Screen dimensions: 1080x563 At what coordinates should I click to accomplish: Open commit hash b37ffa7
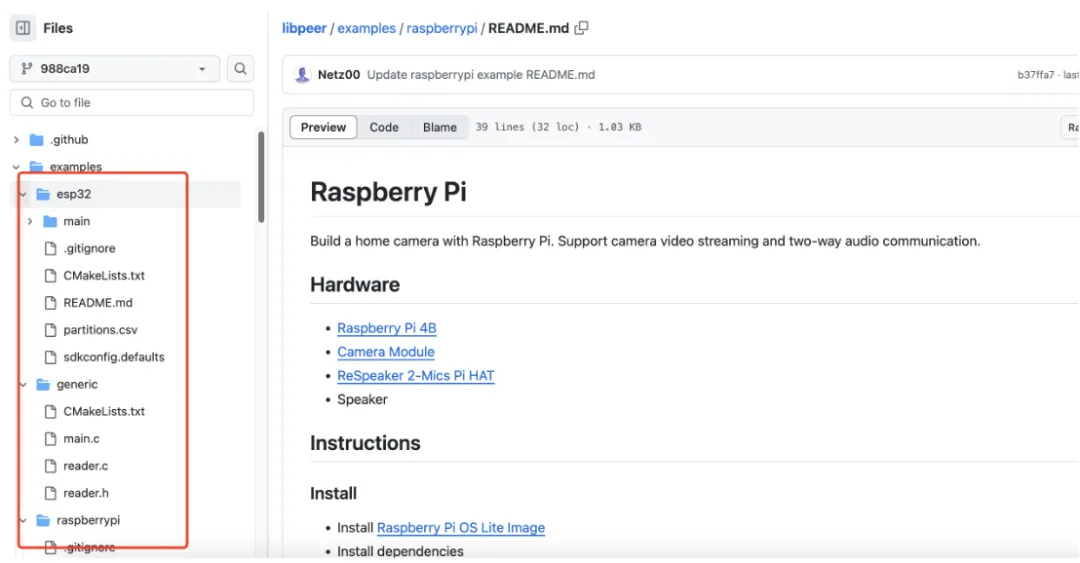pyautogui.click(x=1035, y=74)
